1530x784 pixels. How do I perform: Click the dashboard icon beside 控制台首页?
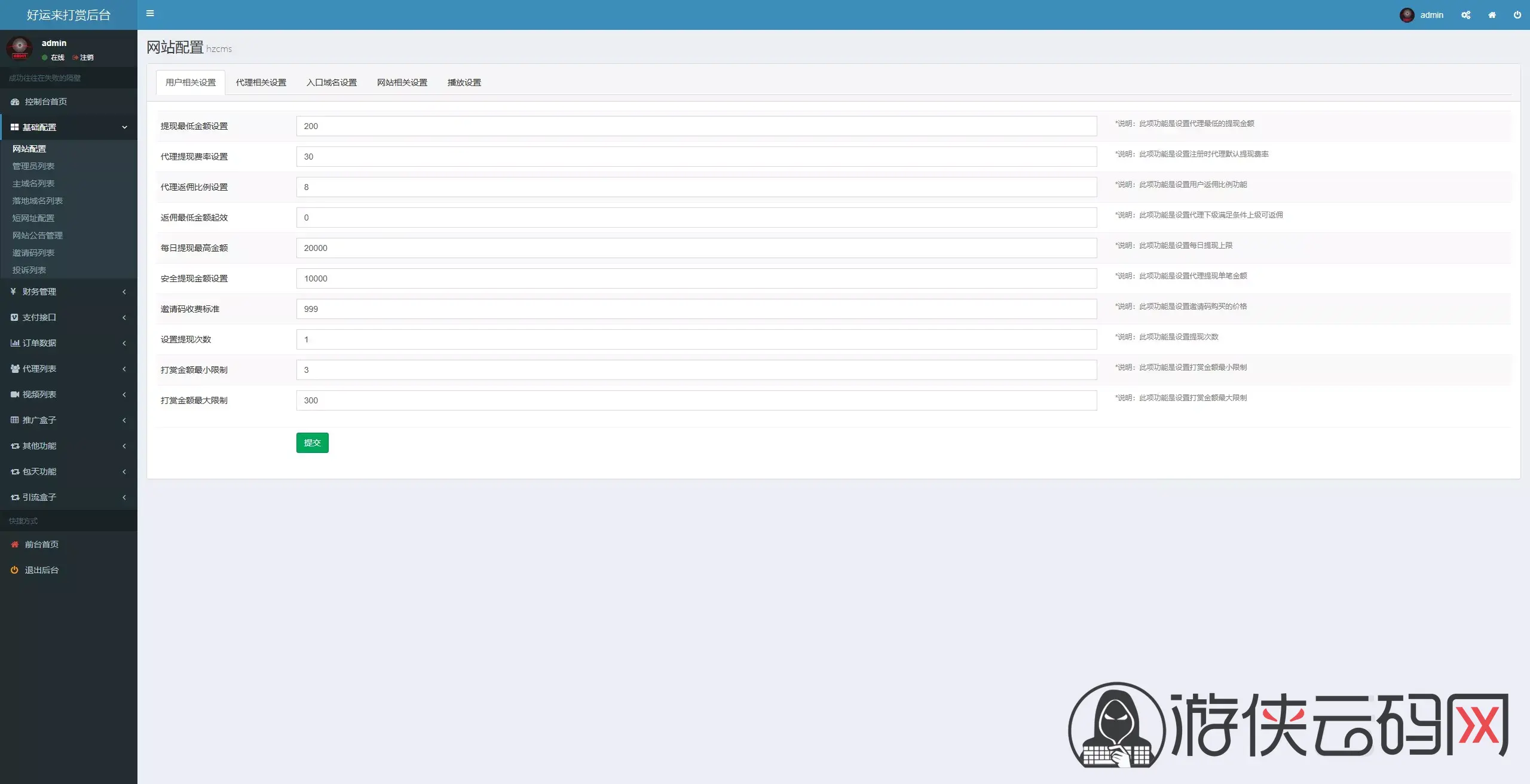coord(15,102)
